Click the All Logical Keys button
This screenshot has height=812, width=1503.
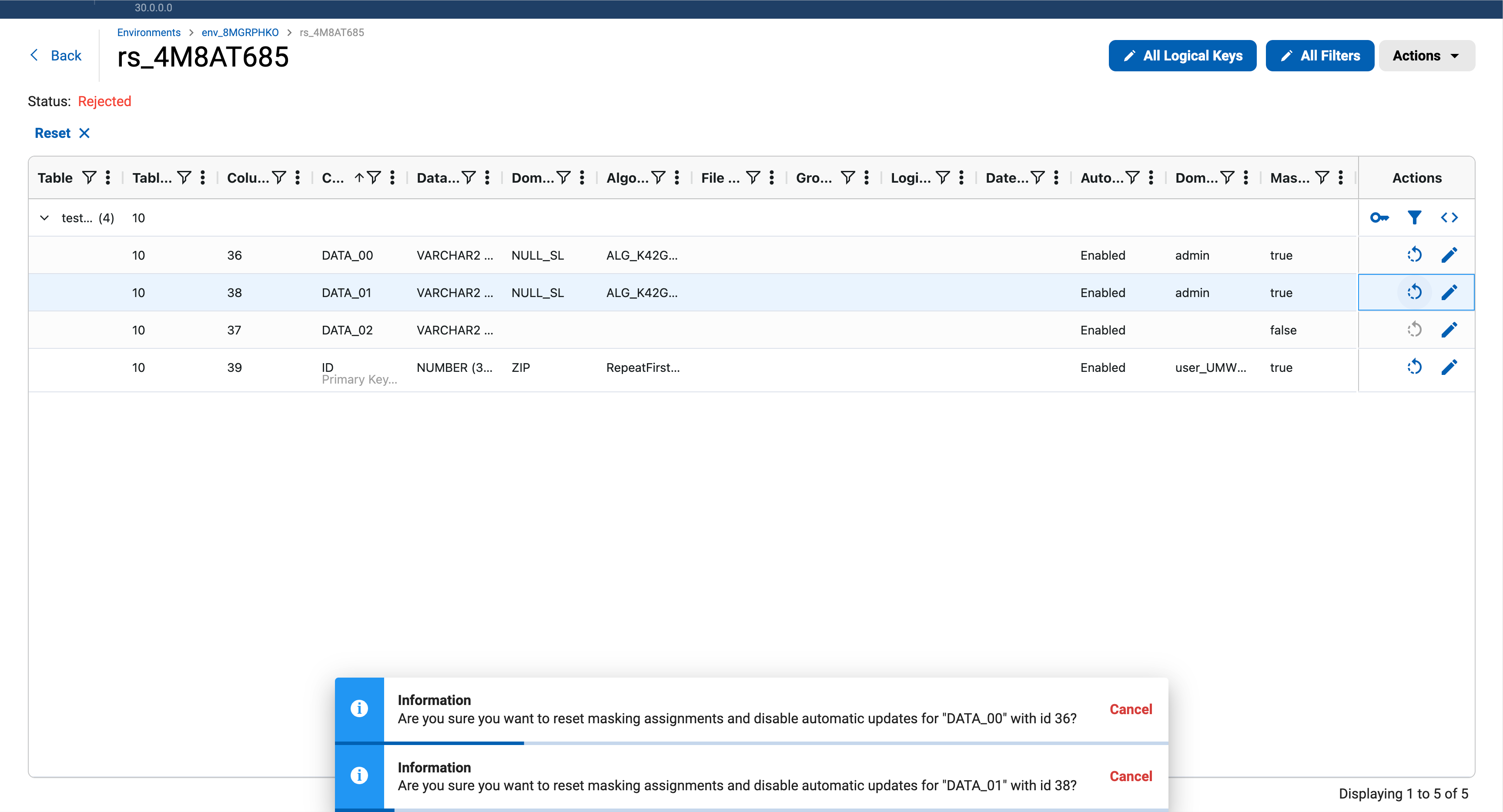pos(1182,55)
